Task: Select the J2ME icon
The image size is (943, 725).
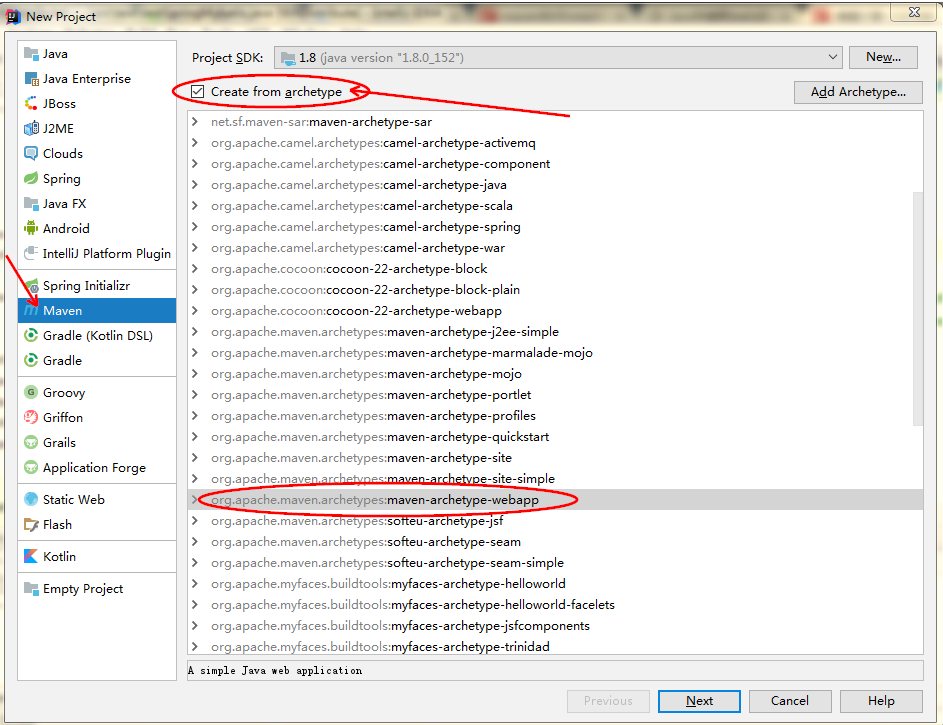Action: coord(31,129)
